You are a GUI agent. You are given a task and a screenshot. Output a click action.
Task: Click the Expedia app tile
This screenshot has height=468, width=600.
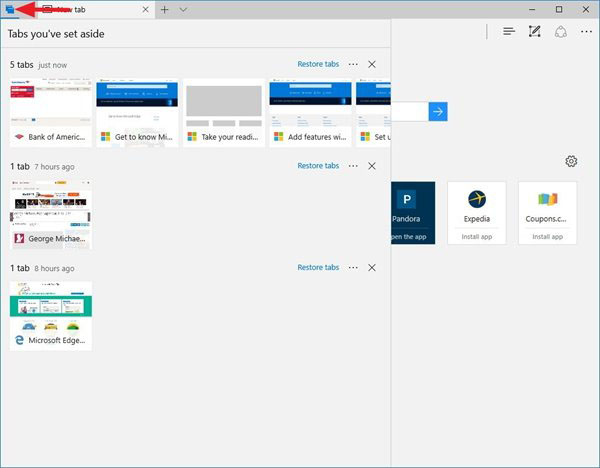click(x=477, y=213)
